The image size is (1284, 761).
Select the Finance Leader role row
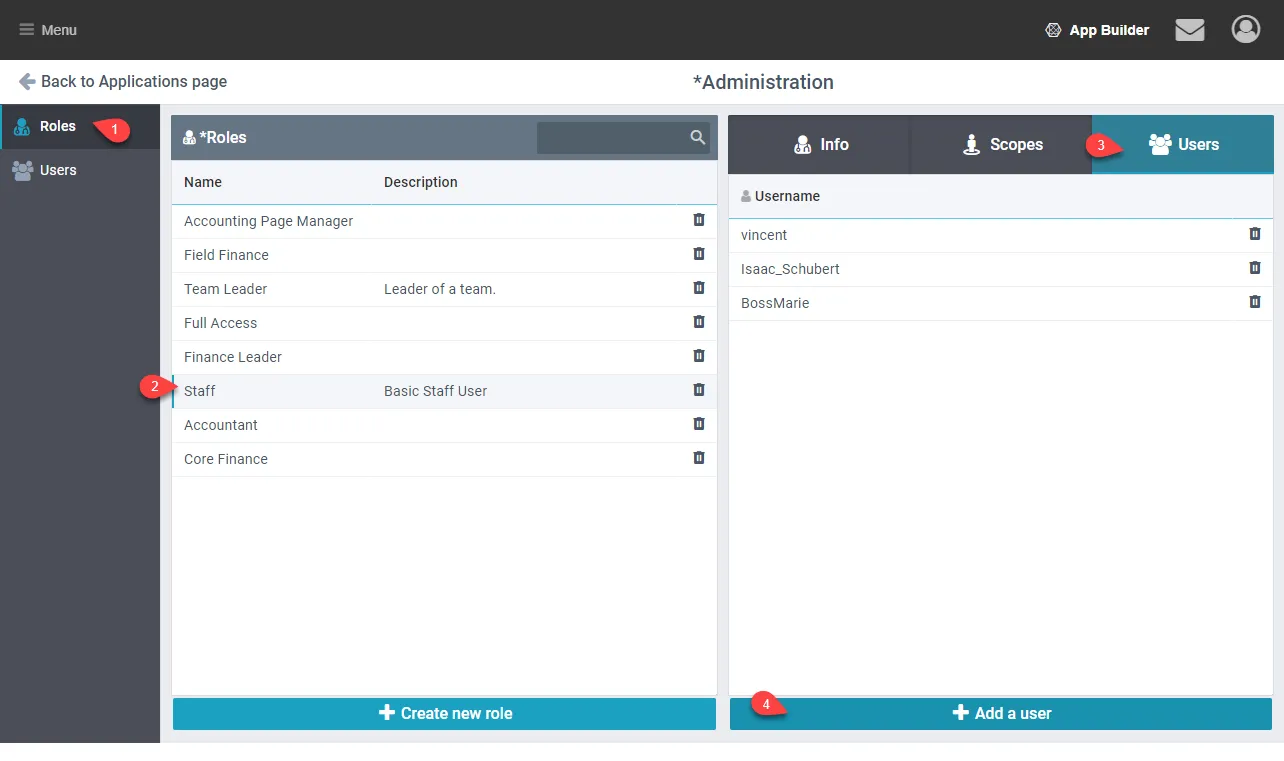233,357
